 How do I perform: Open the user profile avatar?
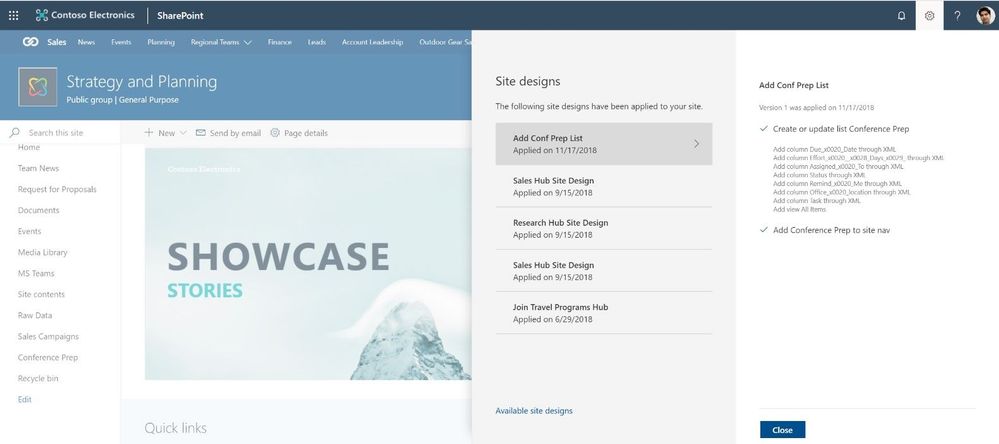point(985,16)
